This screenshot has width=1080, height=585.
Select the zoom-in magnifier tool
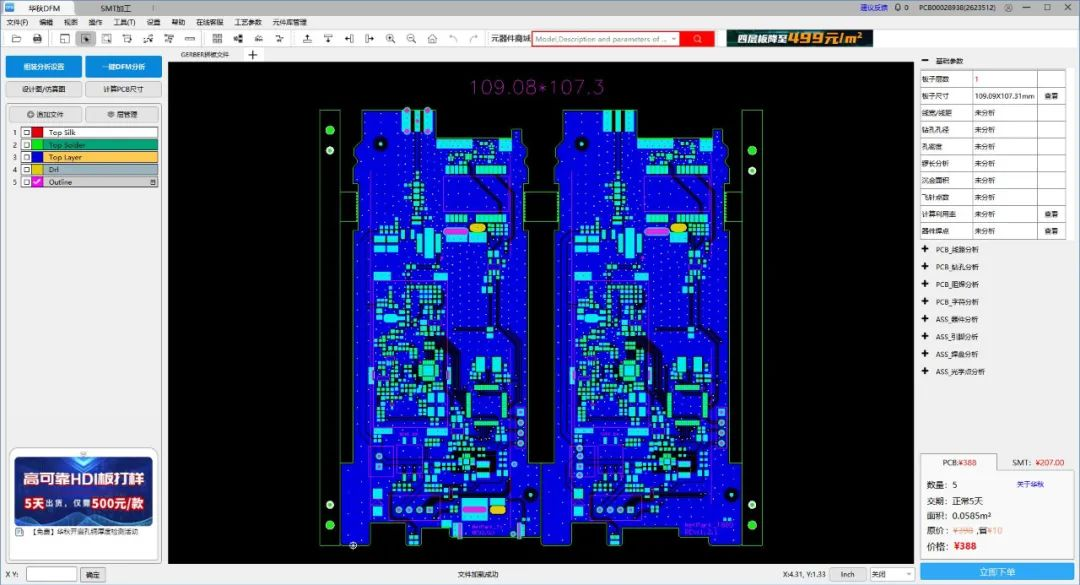point(390,37)
